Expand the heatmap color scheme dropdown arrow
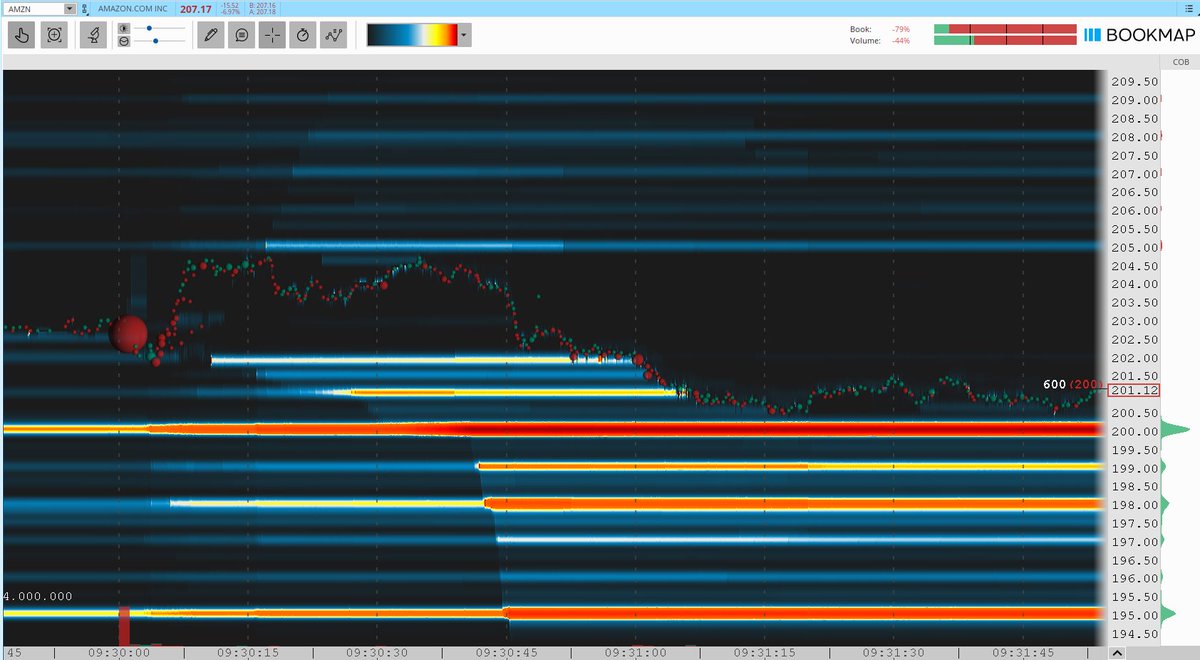 (464, 35)
